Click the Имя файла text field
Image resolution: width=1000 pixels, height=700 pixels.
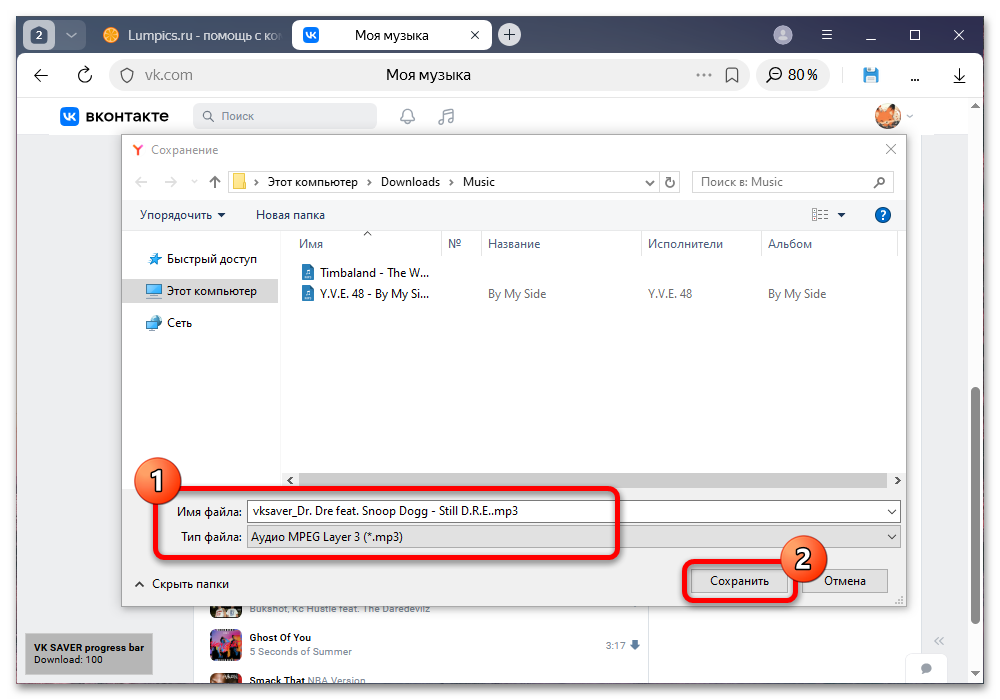565,511
